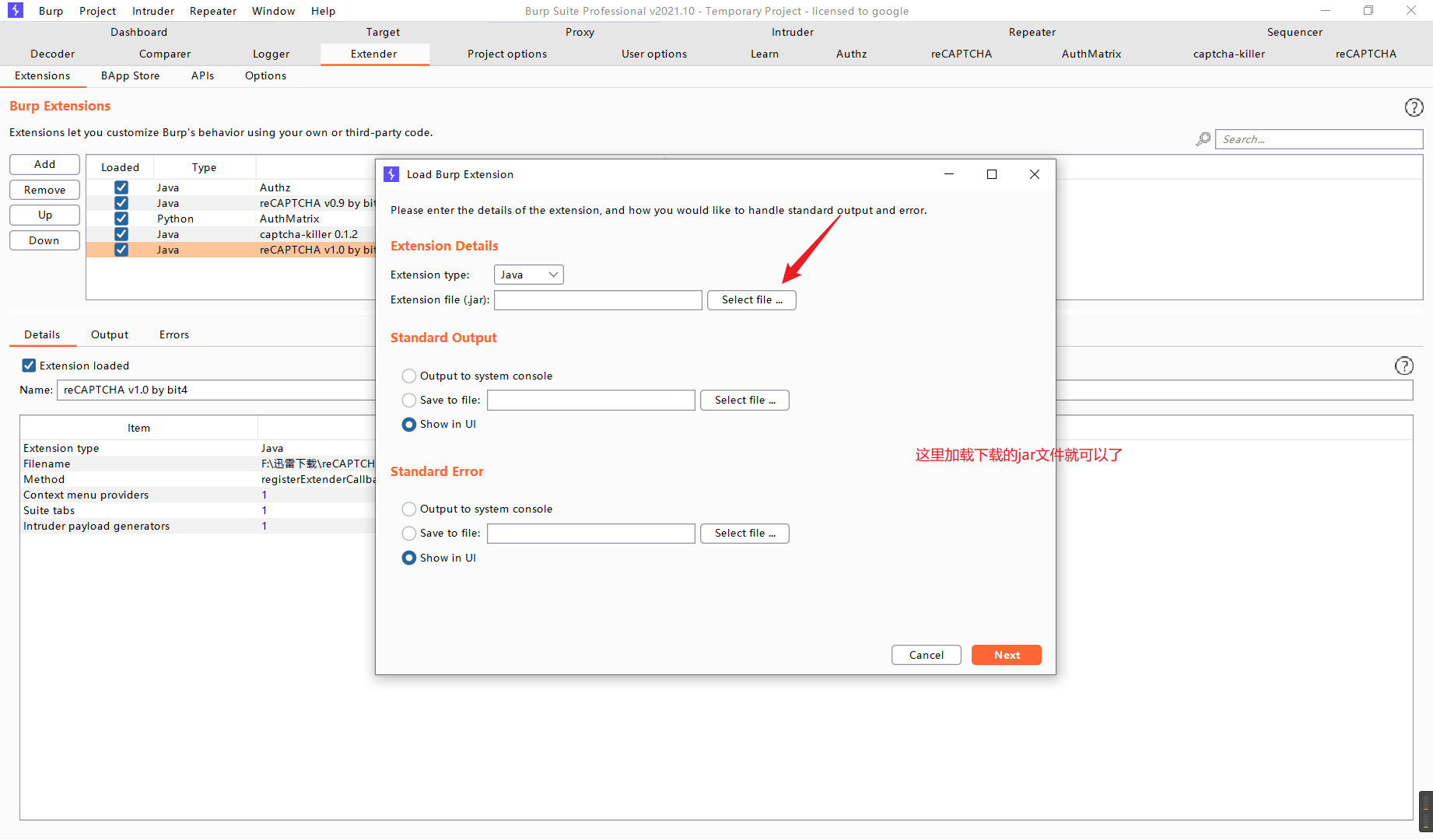The width and height of the screenshot is (1433, 840).
Task: Click the Remove extension button
Action: click(x=45, y=190)
